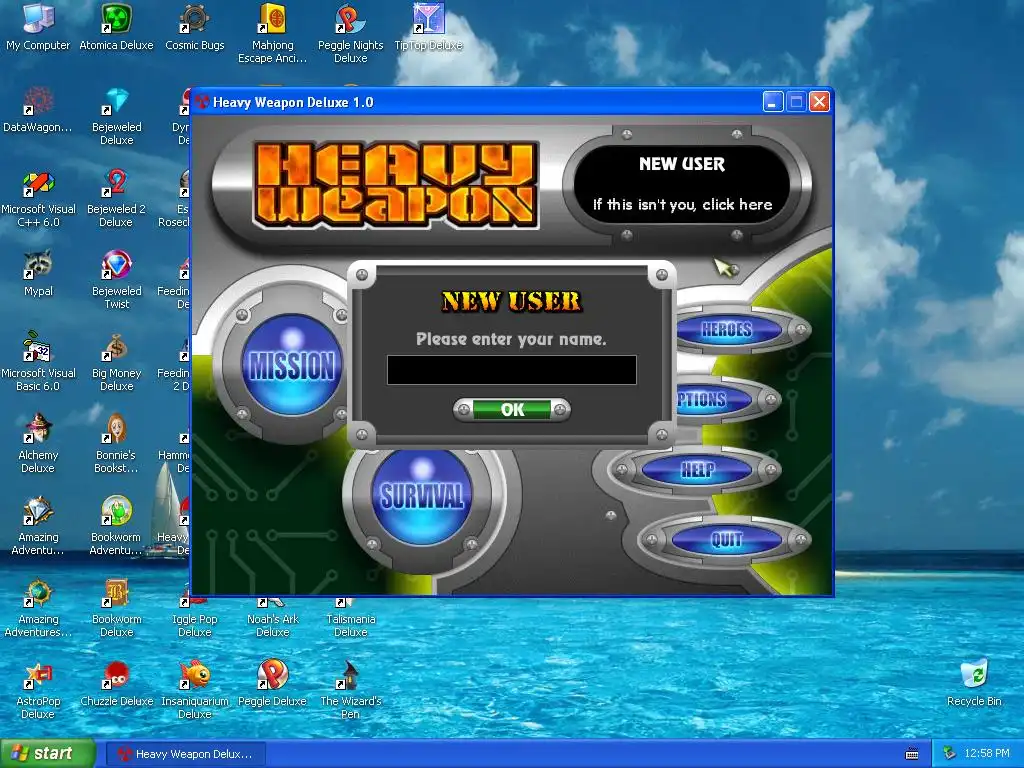Open the Mahjong Escape Ancient shortcut
This screenshot has height=768, width=1024.
272,34
